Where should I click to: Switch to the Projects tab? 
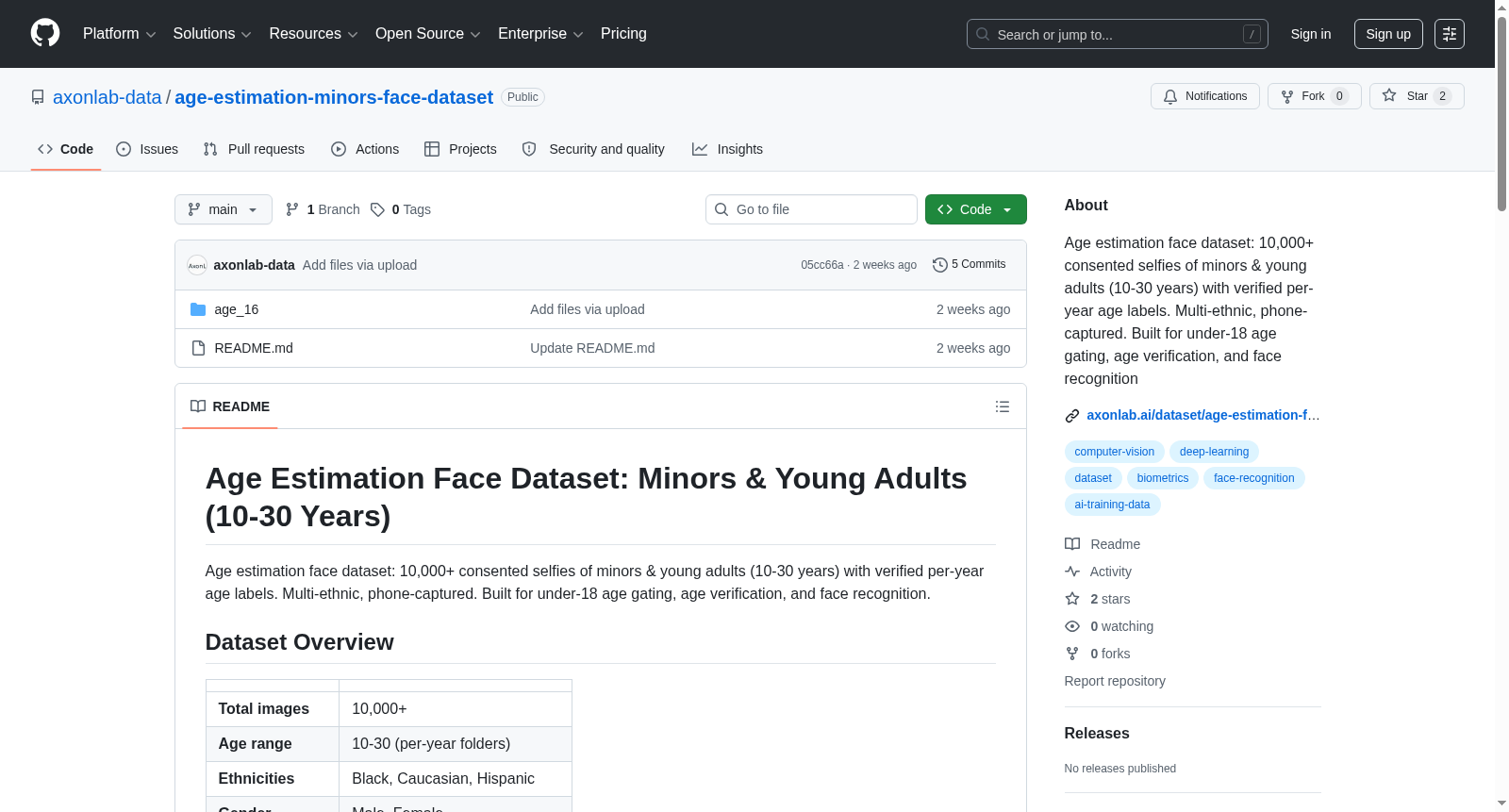(460, 149)
